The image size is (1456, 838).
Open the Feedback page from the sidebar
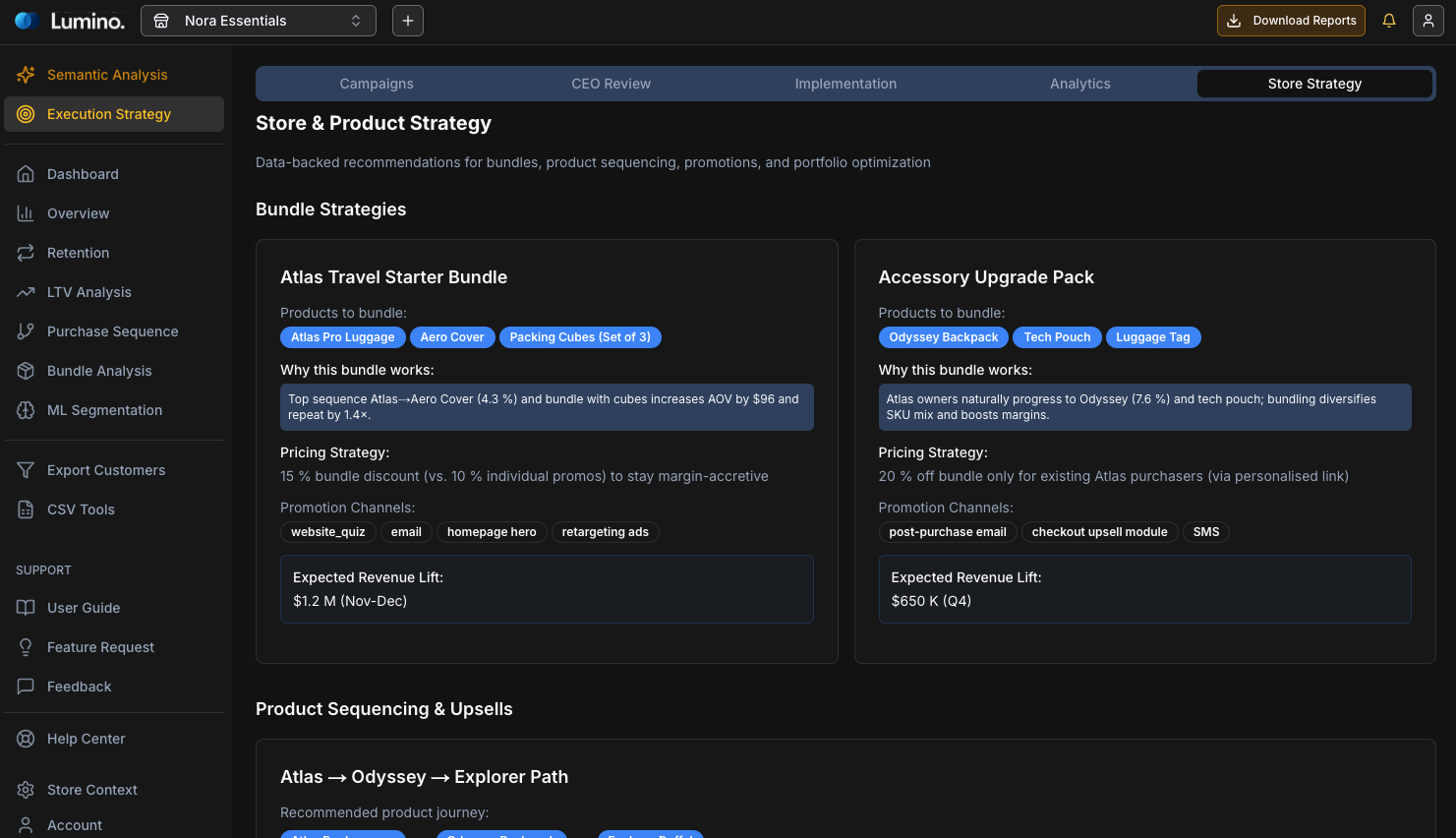coord(79,687)
